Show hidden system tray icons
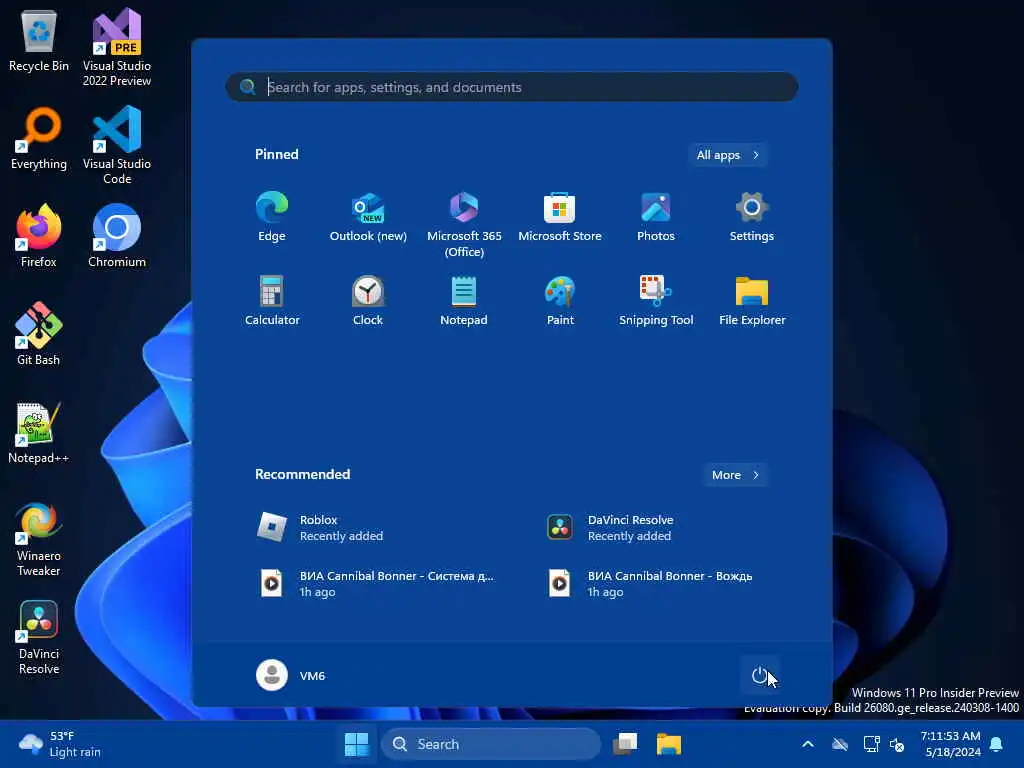Viewport: 1024px width, 768px height. [x=808, y=744]
